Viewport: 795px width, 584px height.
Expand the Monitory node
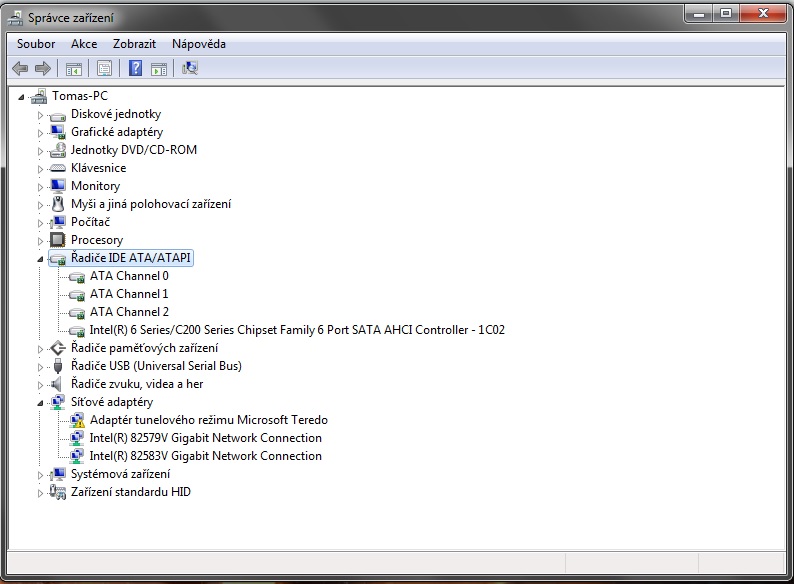pyautogui.click(x=40, y=187)
